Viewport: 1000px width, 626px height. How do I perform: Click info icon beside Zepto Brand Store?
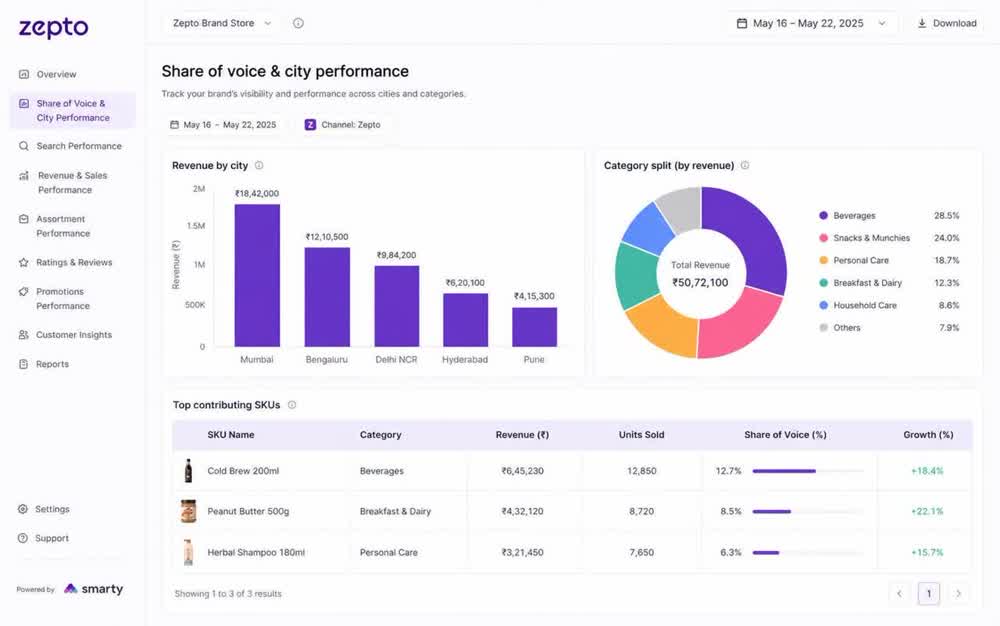tap(298, 23)
